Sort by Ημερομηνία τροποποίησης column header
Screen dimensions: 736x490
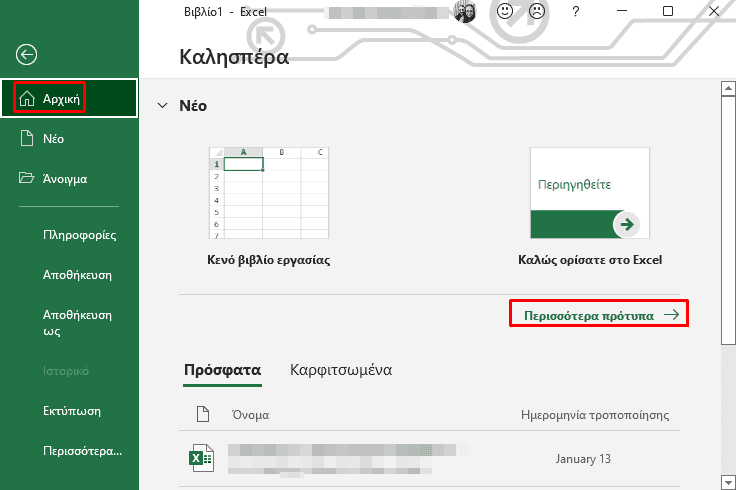tap(595, 415)
